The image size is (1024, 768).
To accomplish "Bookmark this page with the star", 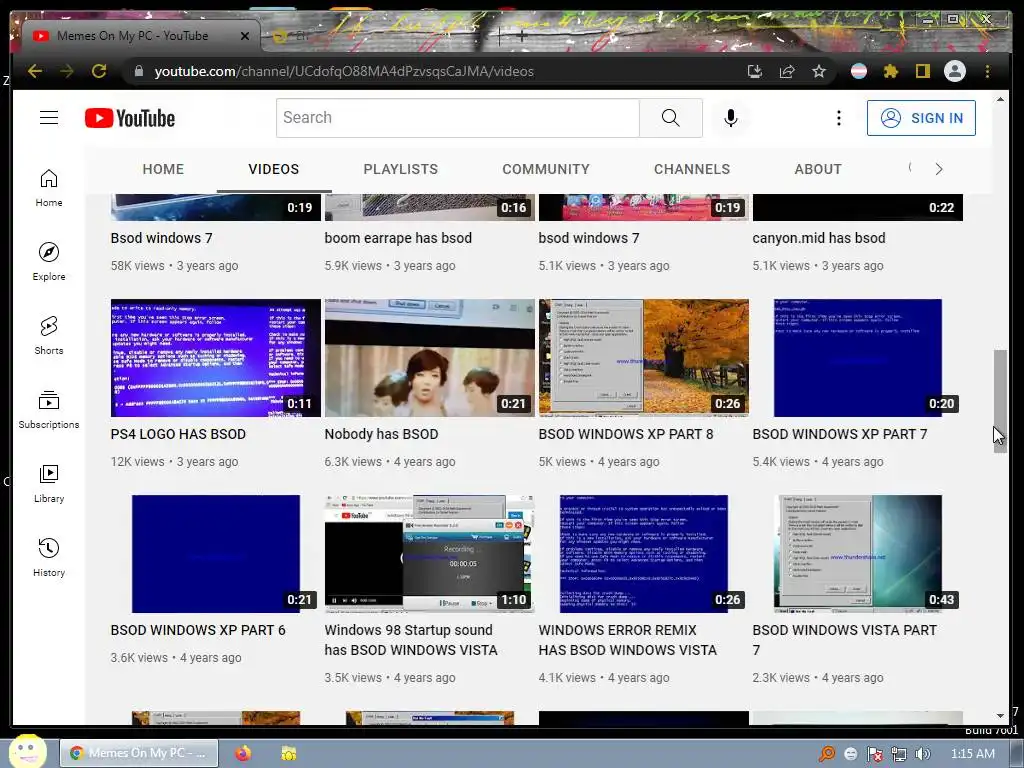I will (x=819, y=71).
